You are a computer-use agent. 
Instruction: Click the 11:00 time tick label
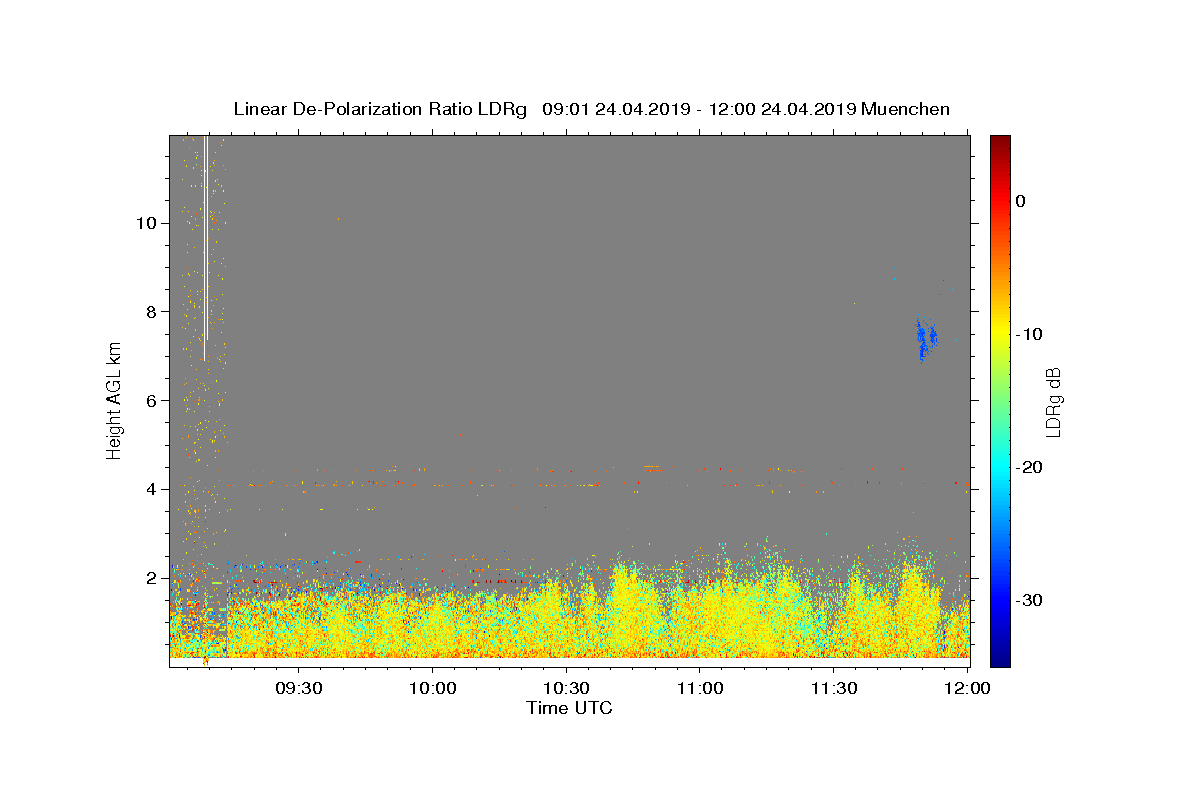pyautogui.click(x=700, y=689)
